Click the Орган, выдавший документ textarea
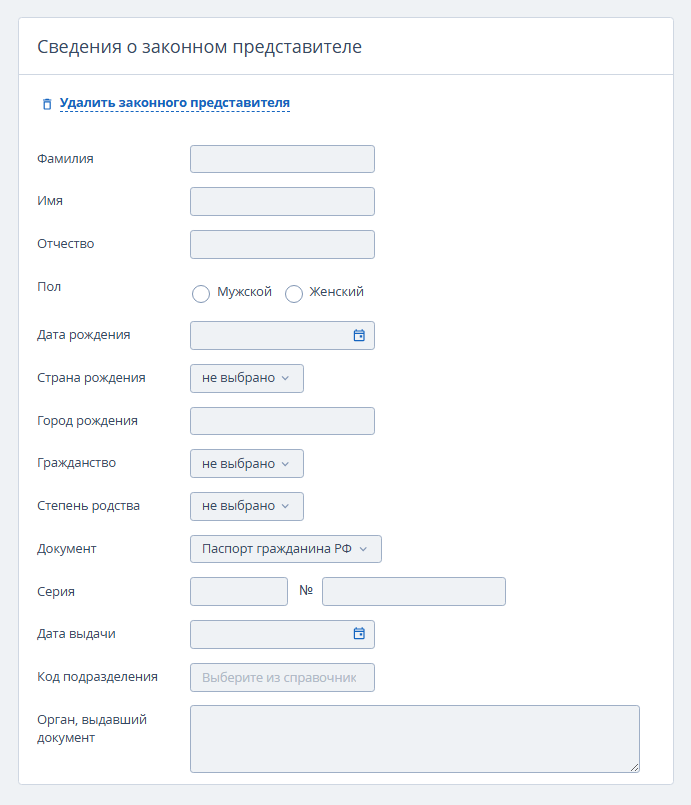 click(414, 738)
